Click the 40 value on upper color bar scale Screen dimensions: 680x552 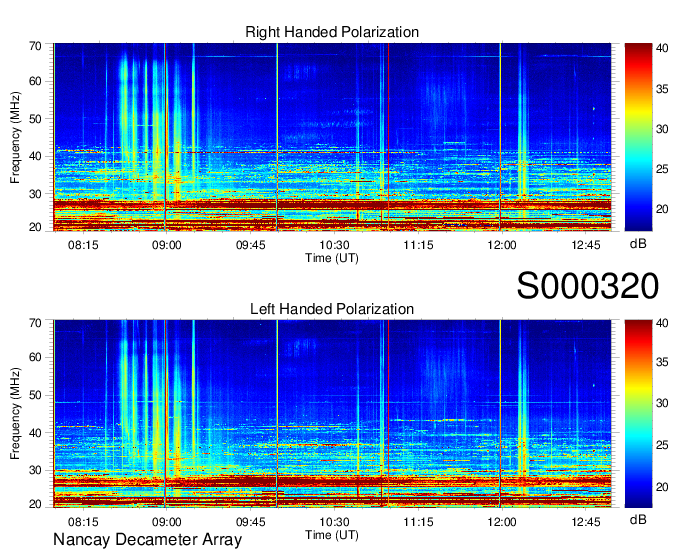coord(662,48)
